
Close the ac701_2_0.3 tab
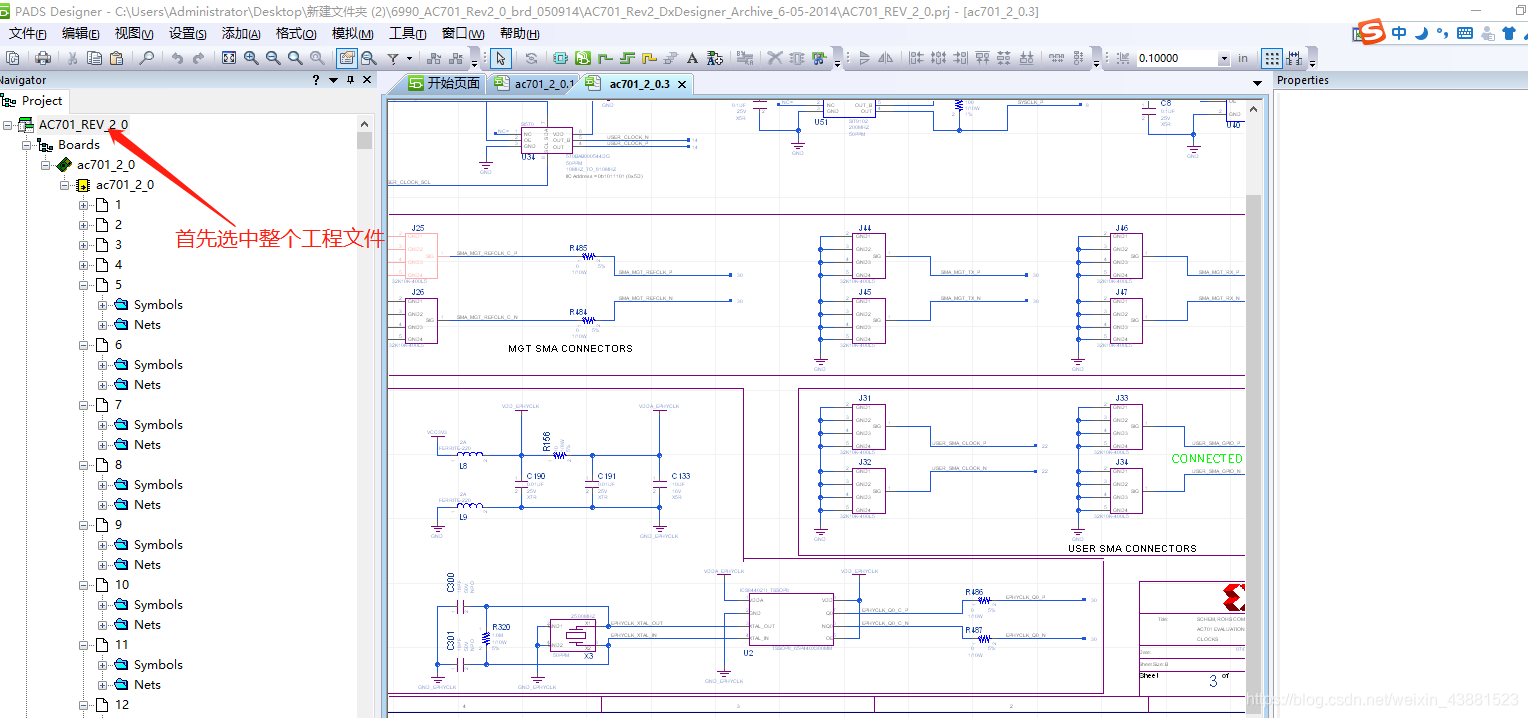[682, 84]
